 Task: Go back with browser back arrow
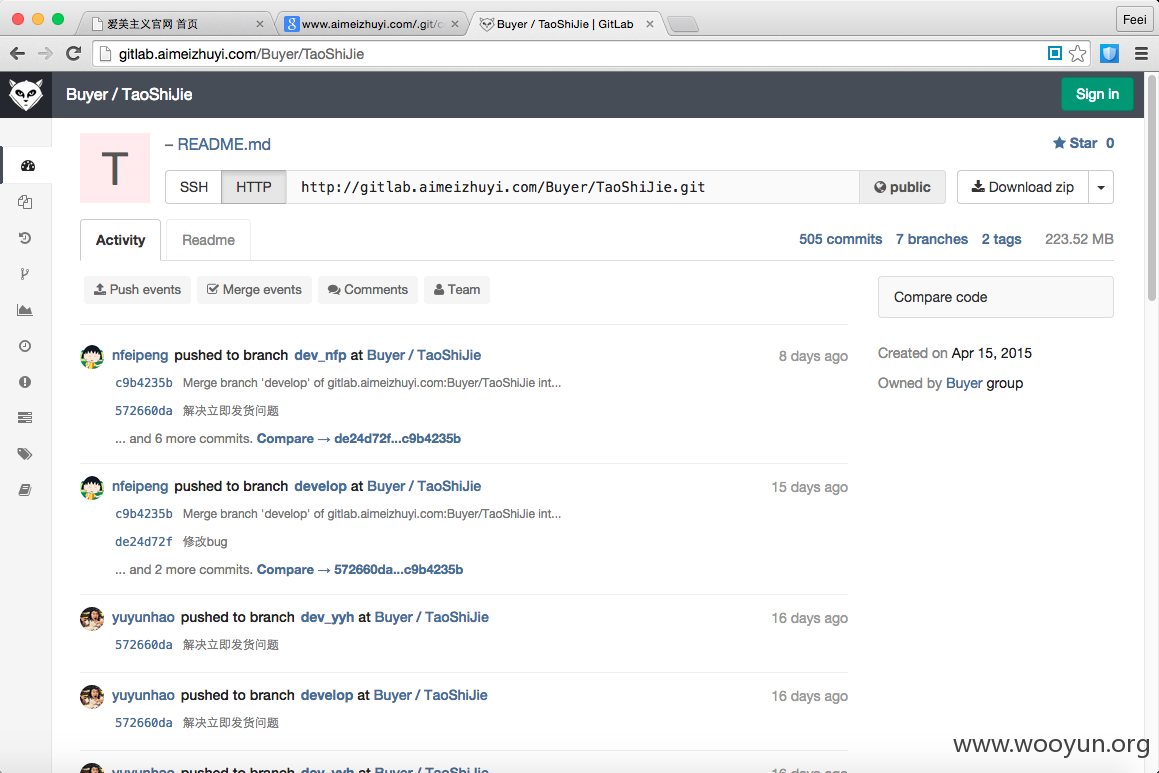tap(18, 53)
